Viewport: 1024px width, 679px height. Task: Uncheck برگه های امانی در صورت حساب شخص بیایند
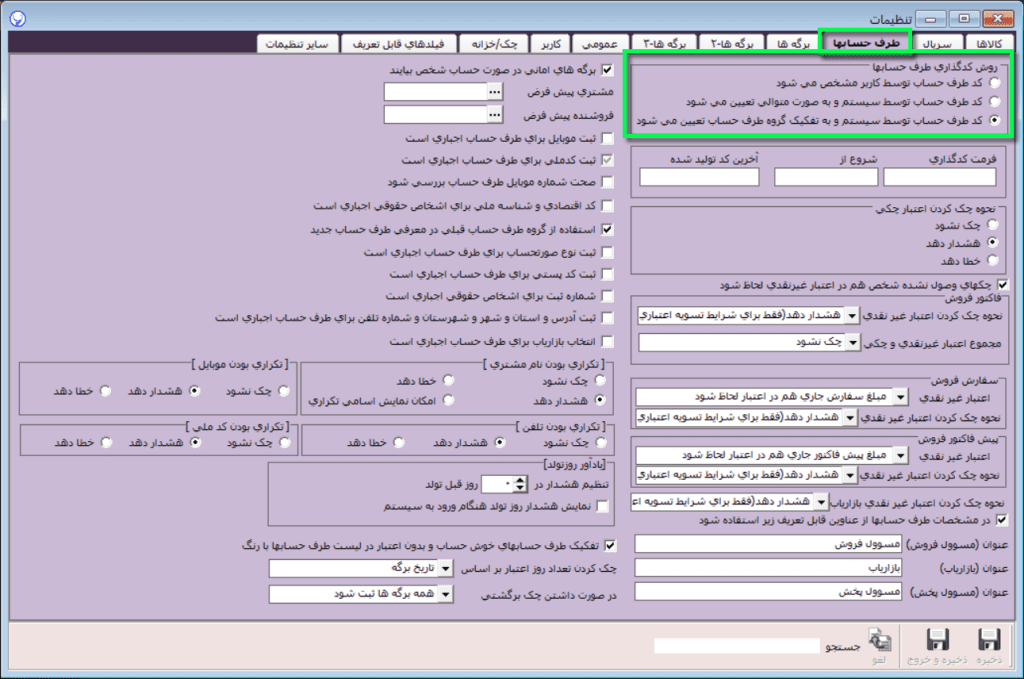point(607,71)
